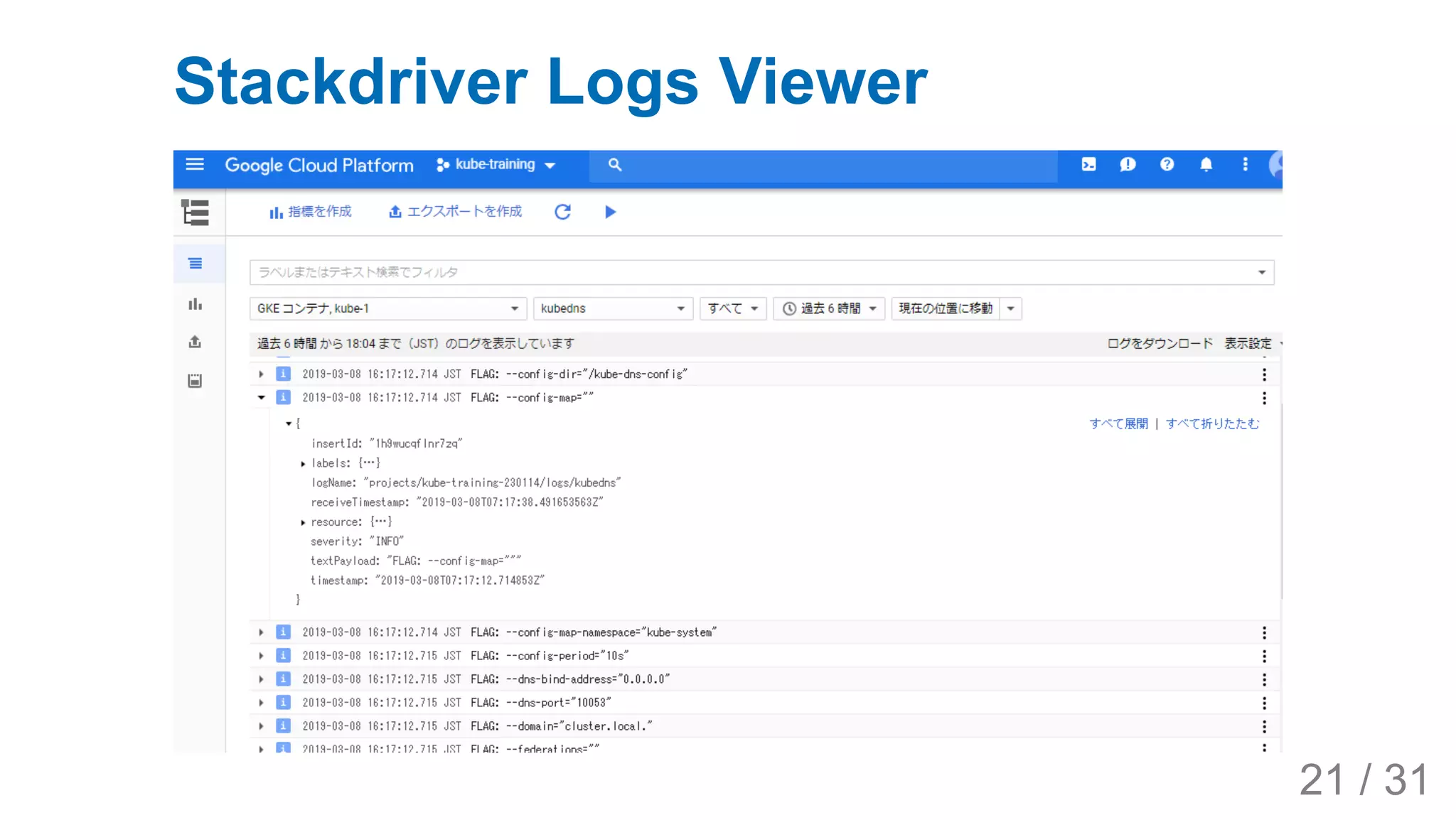
Task: Open the 過去 6 時間 time range dropdown
Action: tap(829, 308)
